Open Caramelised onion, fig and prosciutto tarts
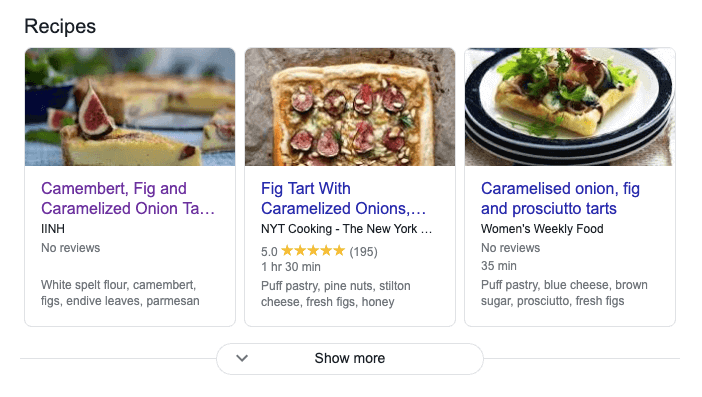This screenshot has height=397, width=702. point(560,198)
